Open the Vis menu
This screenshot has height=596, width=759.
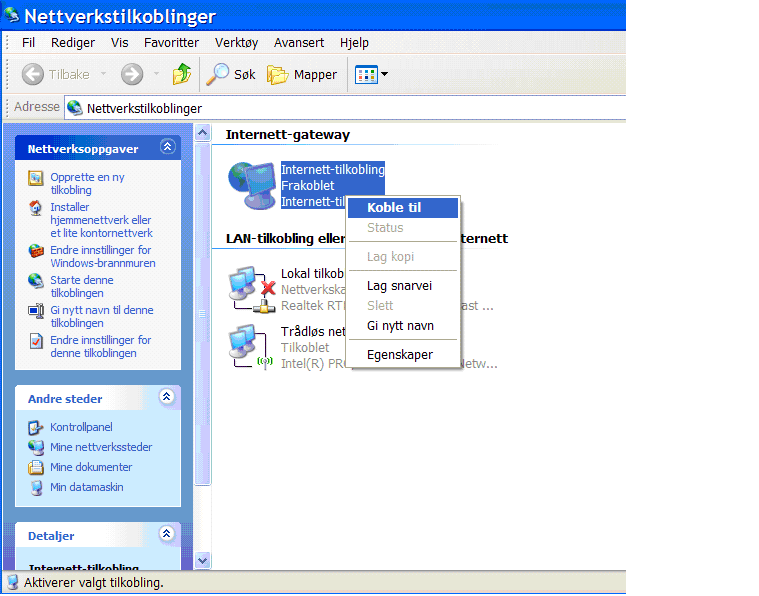pyautogui.click(x=120, y=43)
